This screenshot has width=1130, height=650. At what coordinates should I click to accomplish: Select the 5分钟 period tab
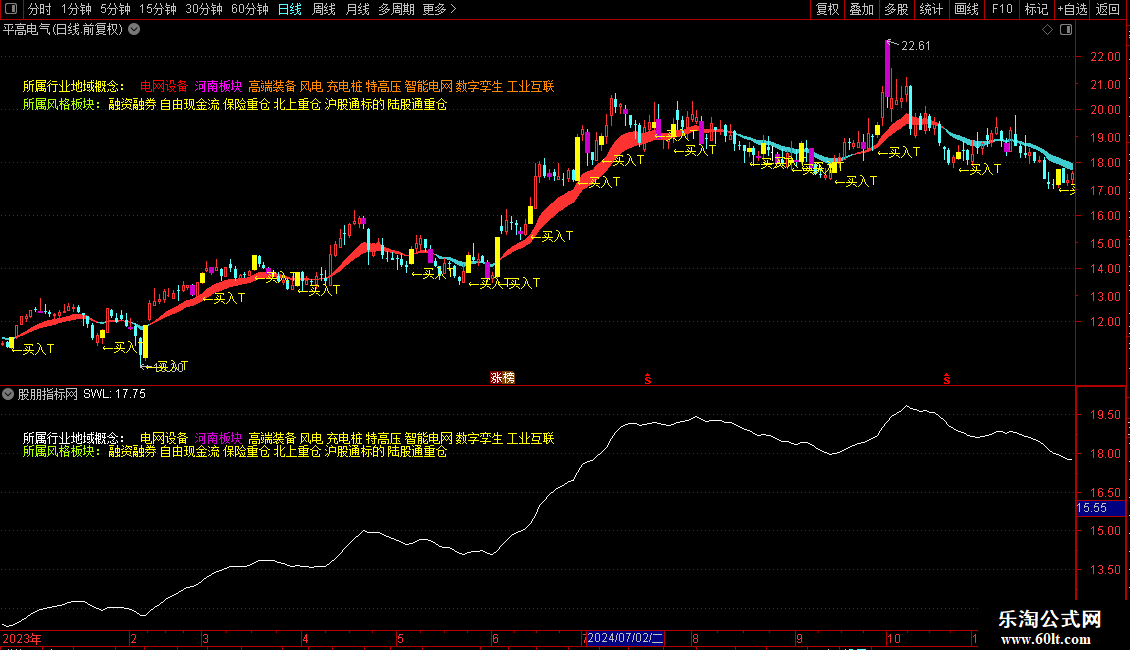pyautogui.click(x=115, y=9)
